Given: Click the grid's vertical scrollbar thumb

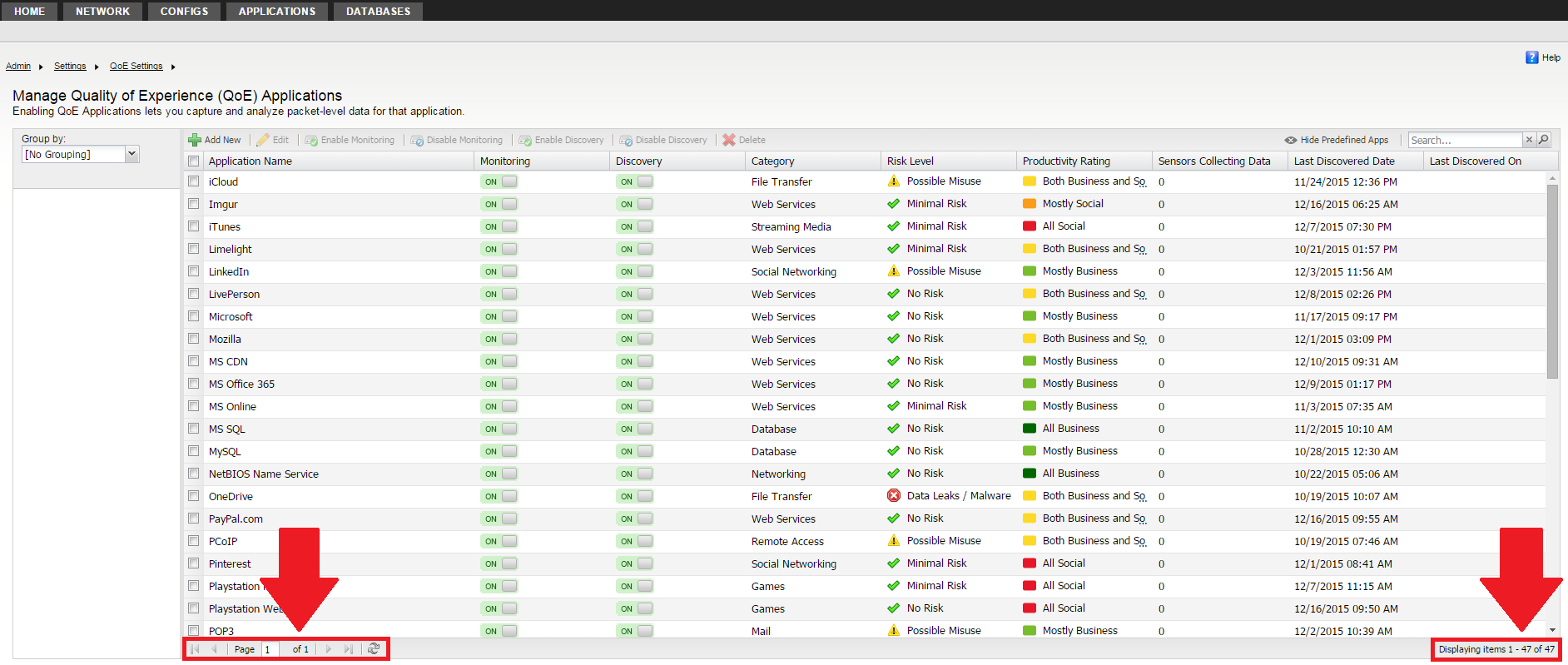Looking at the screenshot, I should click(1552, 281).
